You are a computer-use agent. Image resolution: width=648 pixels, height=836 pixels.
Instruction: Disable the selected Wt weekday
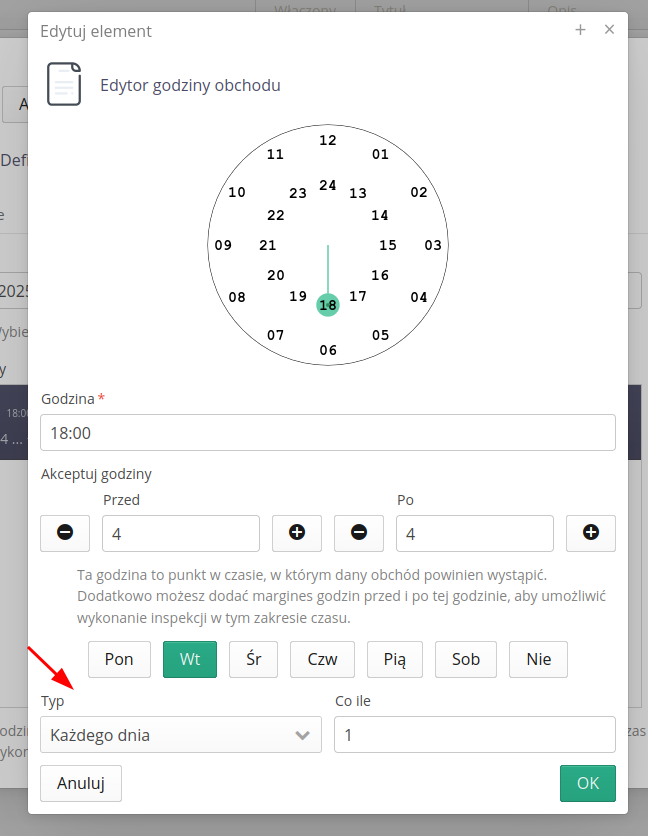(x=190, y=659)
